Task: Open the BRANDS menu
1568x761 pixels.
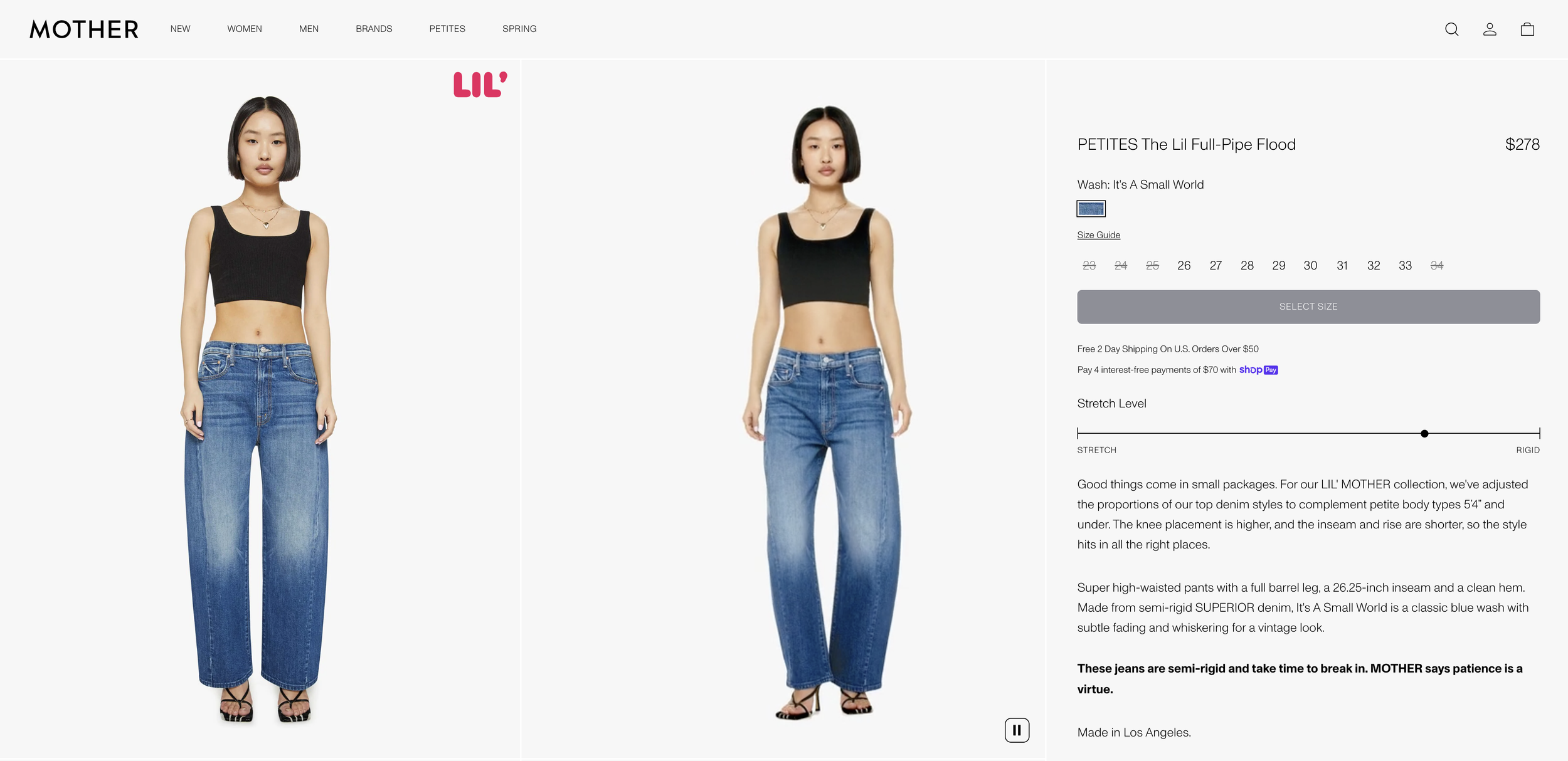Action: (x=374, y=29)
